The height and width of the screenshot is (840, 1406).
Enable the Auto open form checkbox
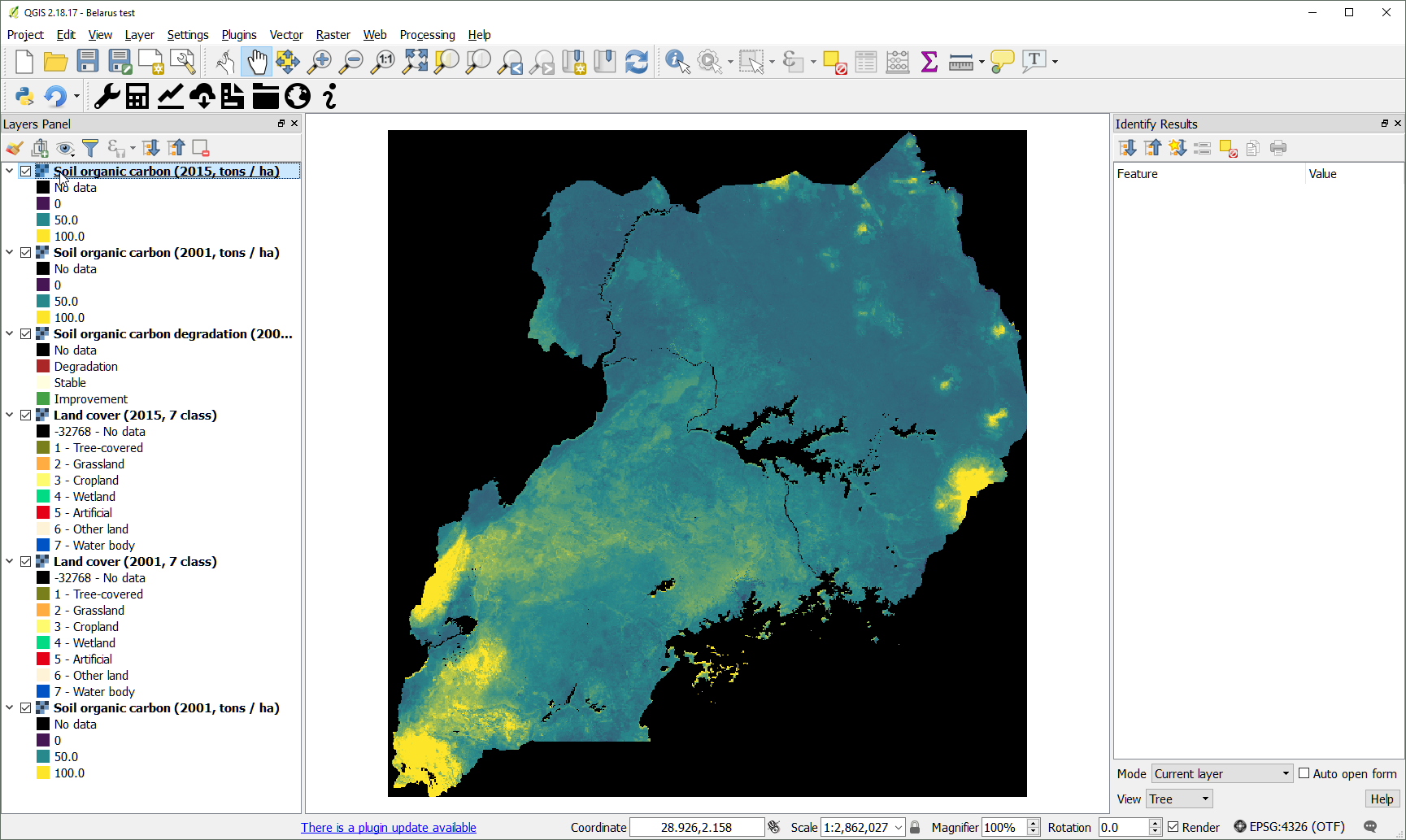1304,773
